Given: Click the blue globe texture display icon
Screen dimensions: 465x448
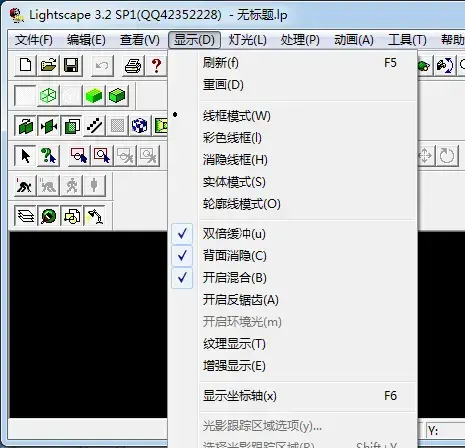Looking at the screenshot, I should coord(140,126).
